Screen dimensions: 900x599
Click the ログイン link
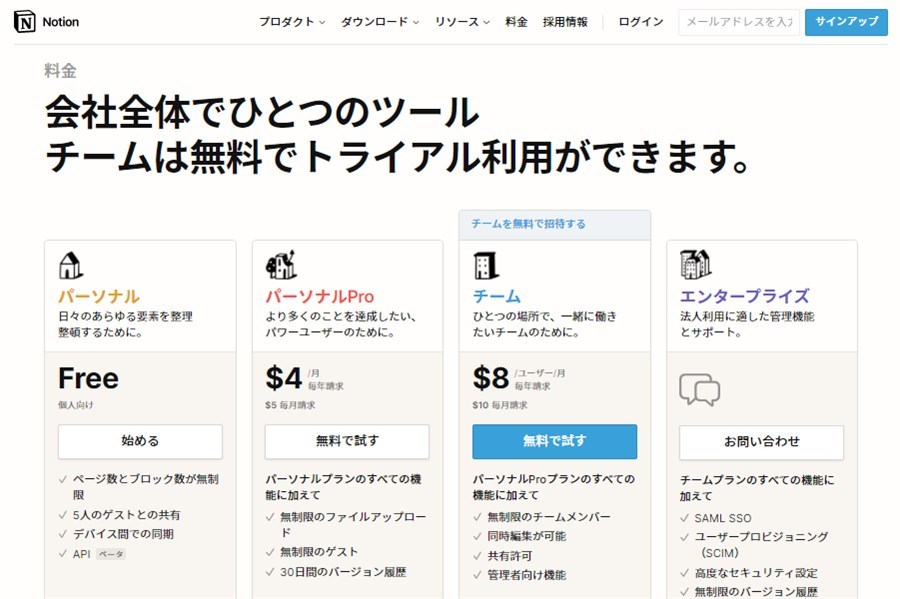point(640,22)
